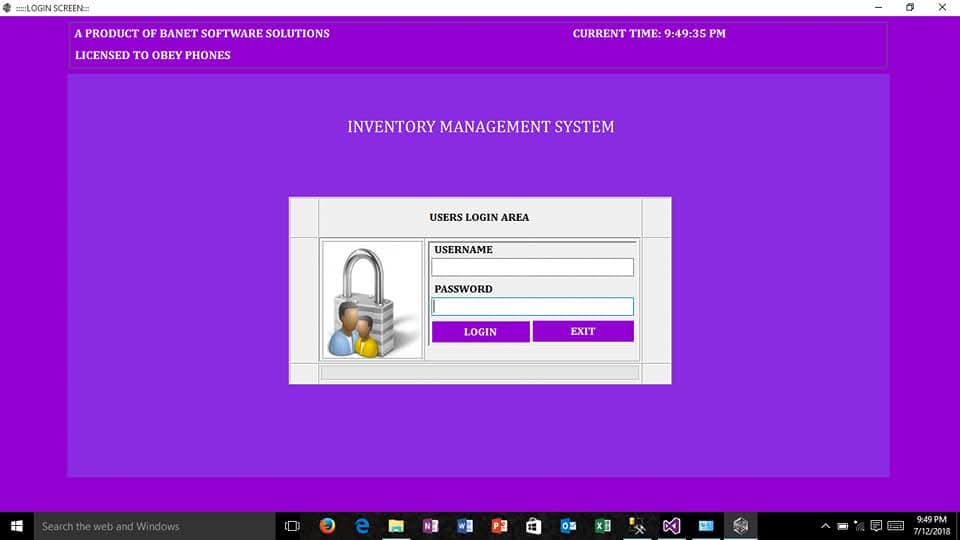
Task: Open Task View from the taskbar
Action: (292, 526)
